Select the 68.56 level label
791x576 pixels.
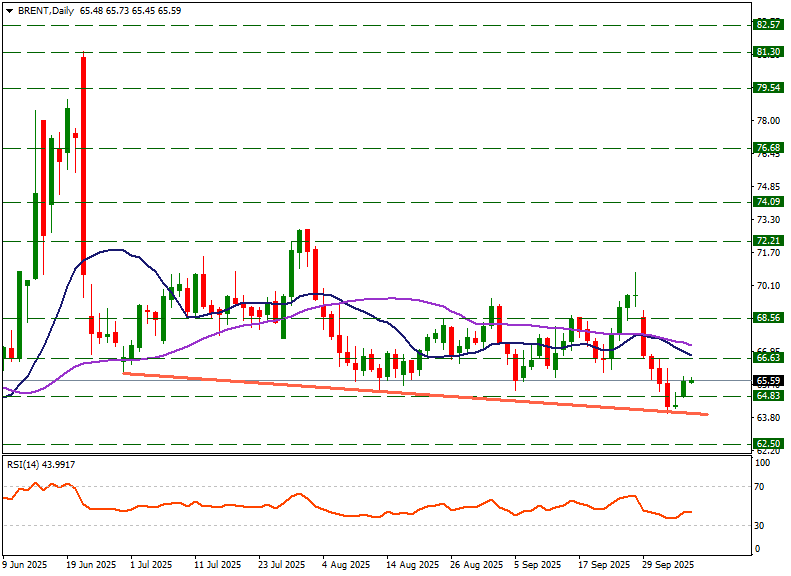(x=767, y=317)
